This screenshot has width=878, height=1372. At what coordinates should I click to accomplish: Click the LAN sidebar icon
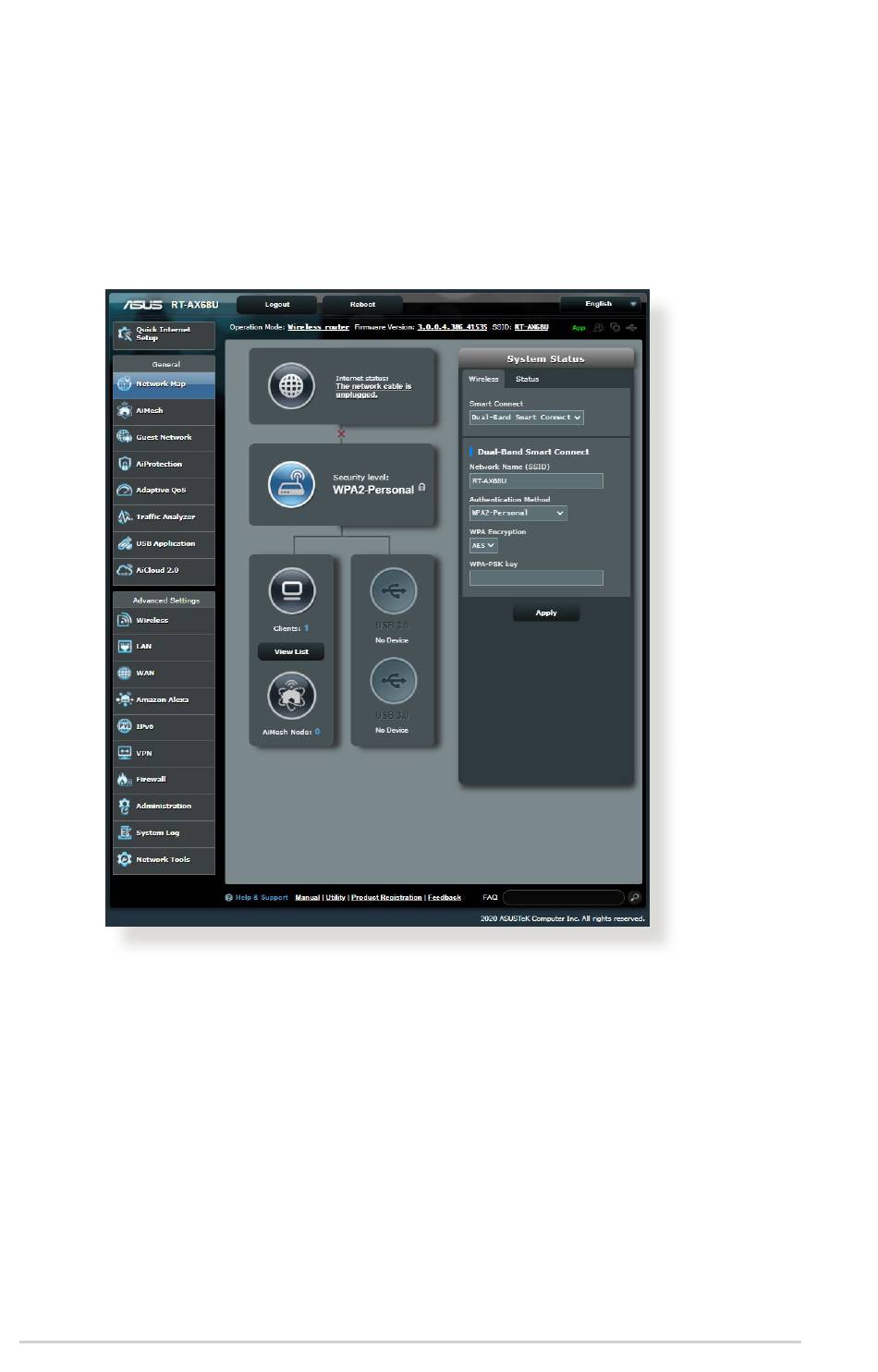125,647
